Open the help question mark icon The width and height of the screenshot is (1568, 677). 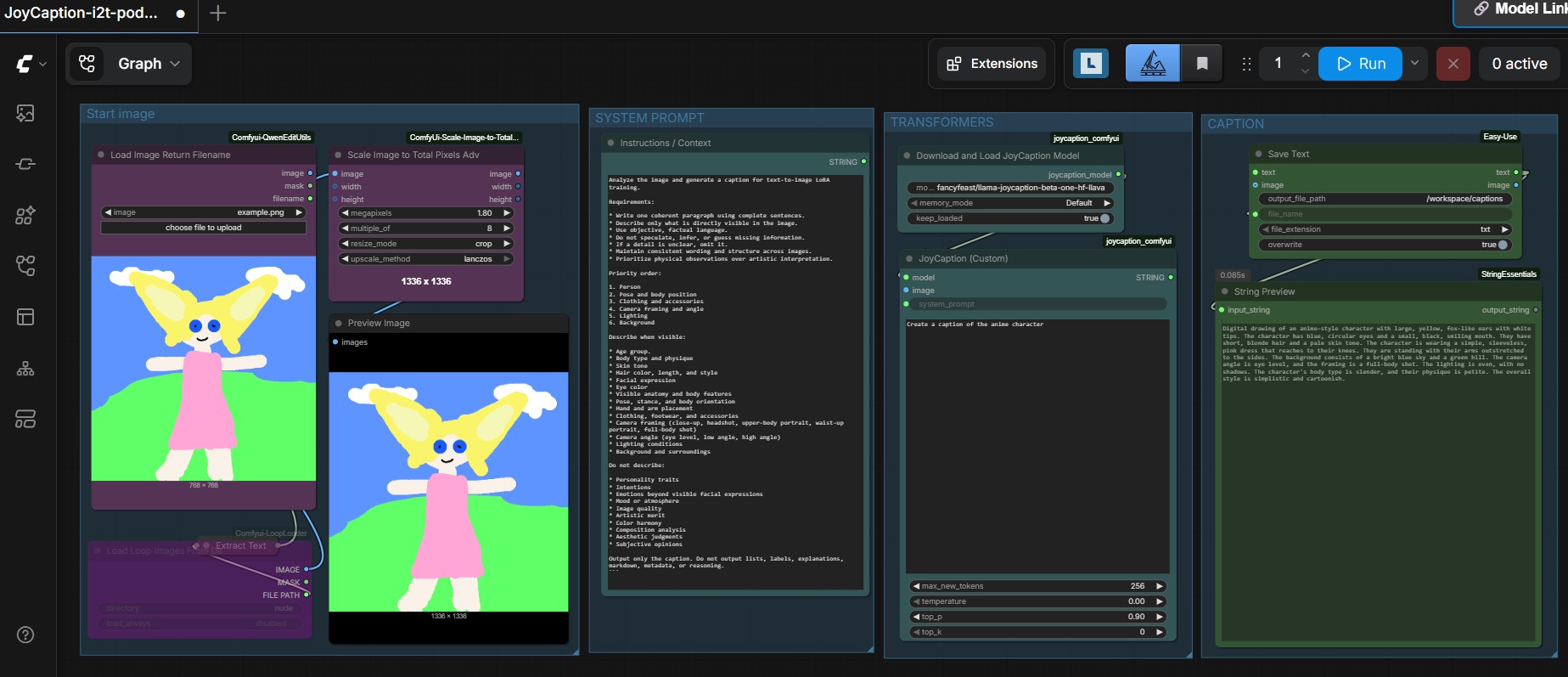coord(25,635)
